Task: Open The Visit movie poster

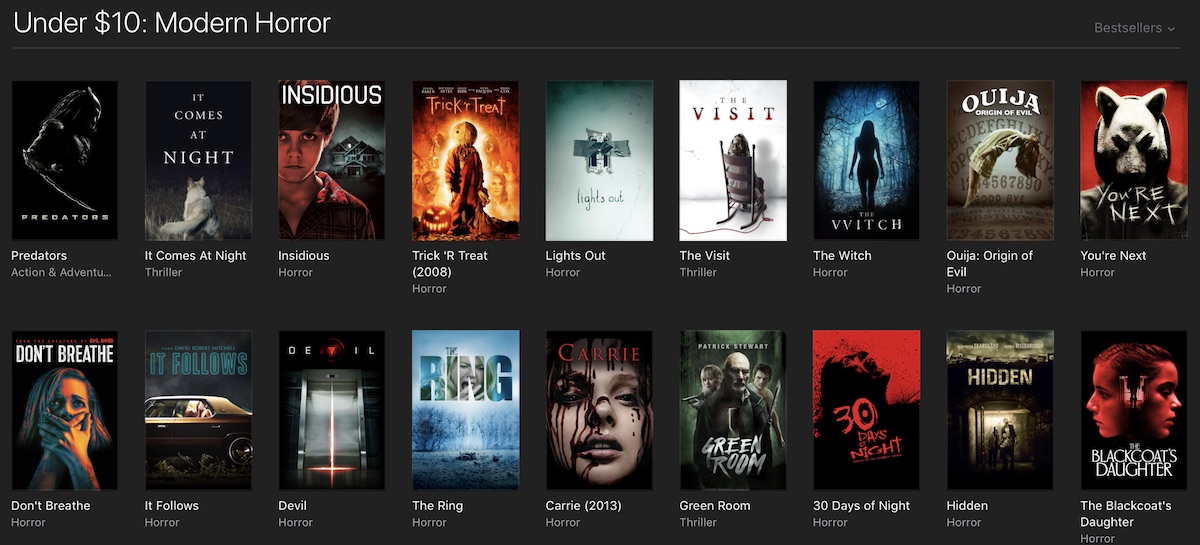Action: 733,161
